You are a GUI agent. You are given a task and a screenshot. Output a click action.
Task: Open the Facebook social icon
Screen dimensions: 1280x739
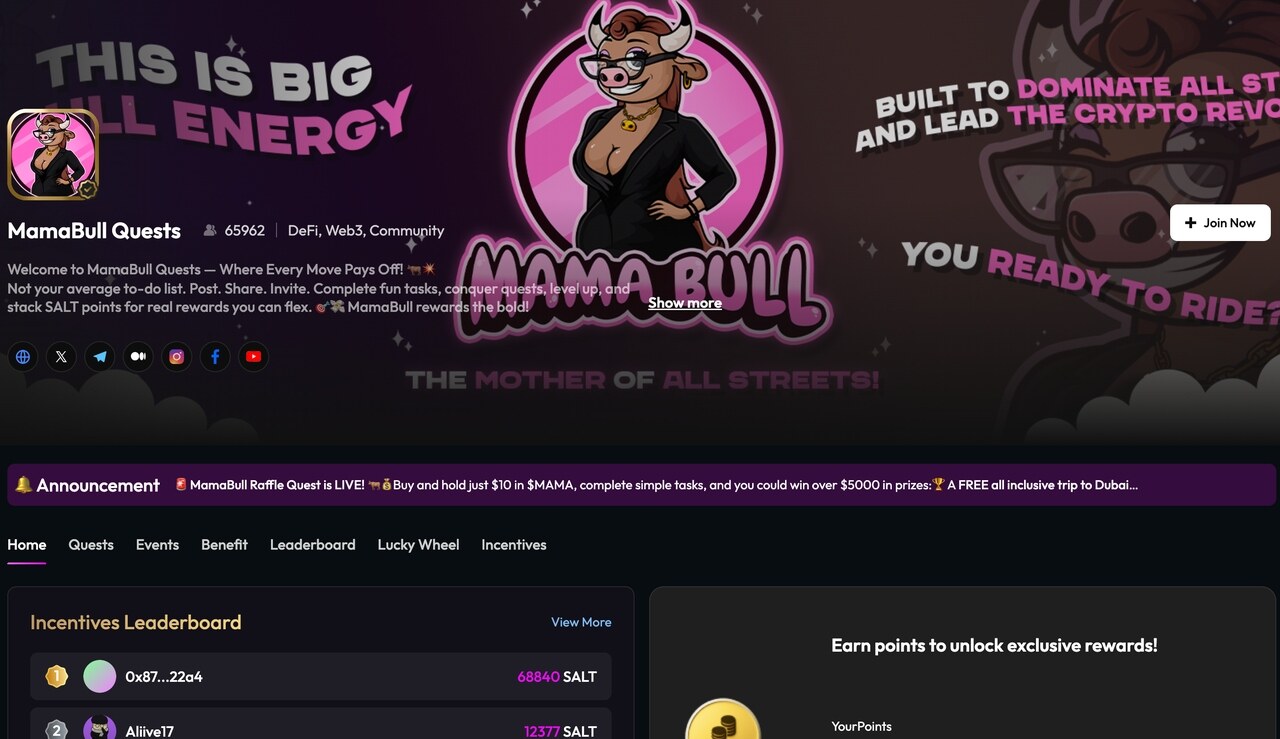tap(215, 356)
